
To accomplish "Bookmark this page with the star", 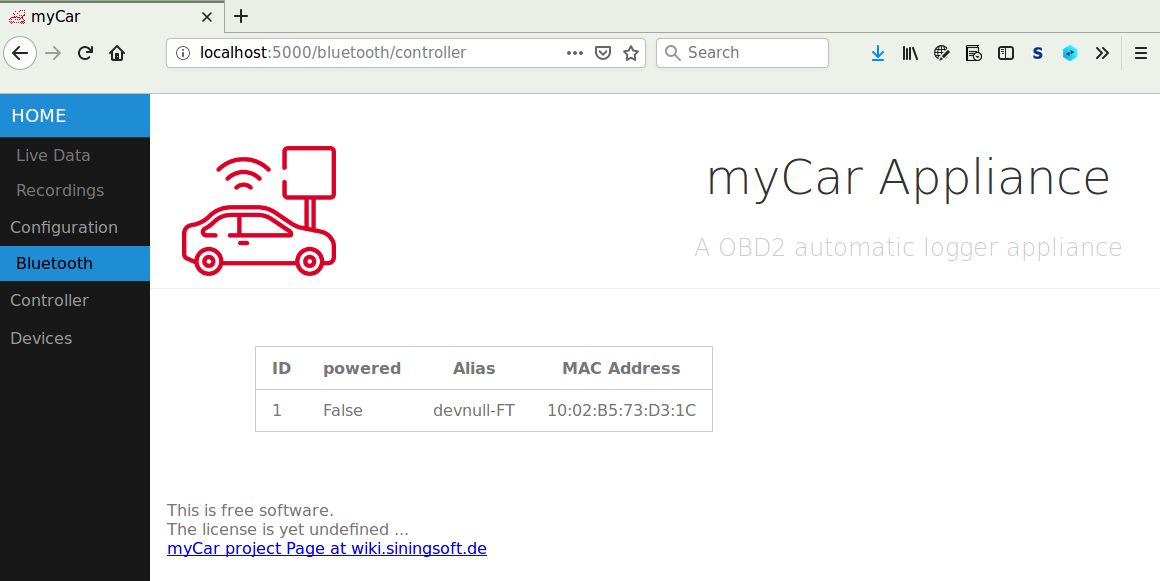I will 631,53.
